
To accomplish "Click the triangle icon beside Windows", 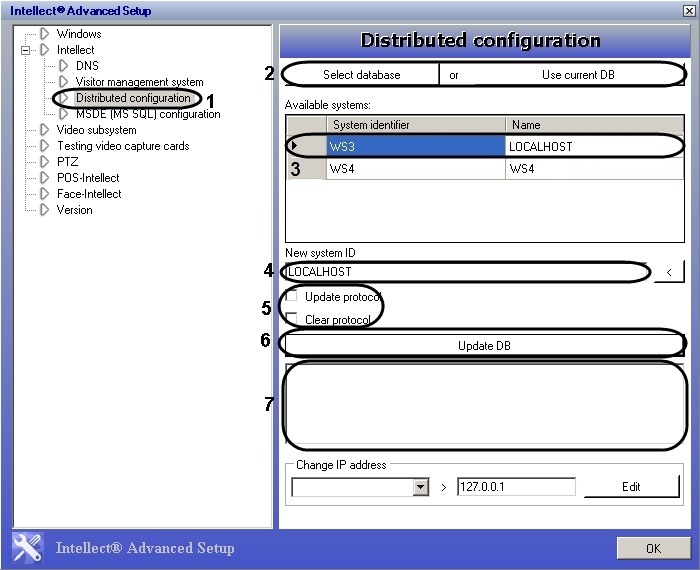I will pos(44,33).
